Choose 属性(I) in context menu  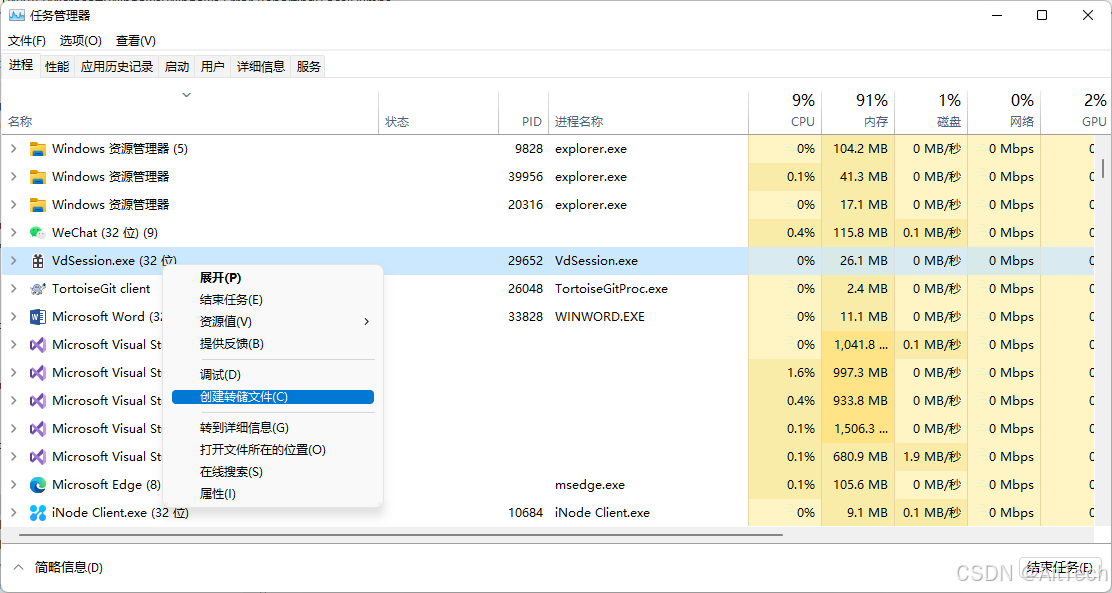click(x=273, y=494)
